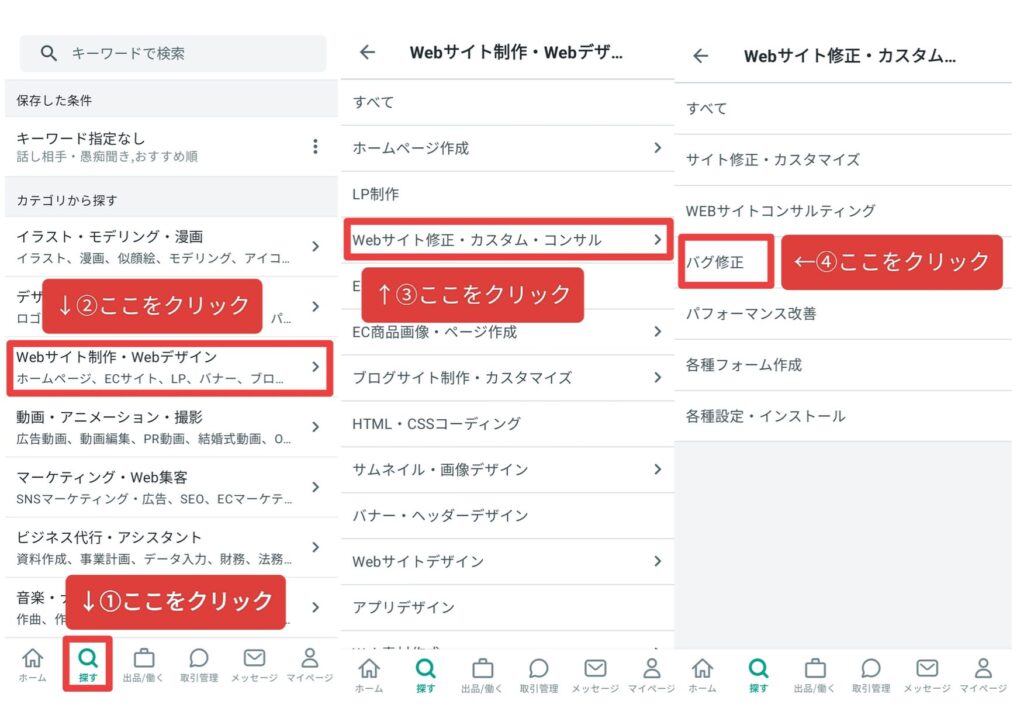Open 動画・アニメーション・撮影 category row
This screenshot has height=725, width=1024.
coord(171,427)
